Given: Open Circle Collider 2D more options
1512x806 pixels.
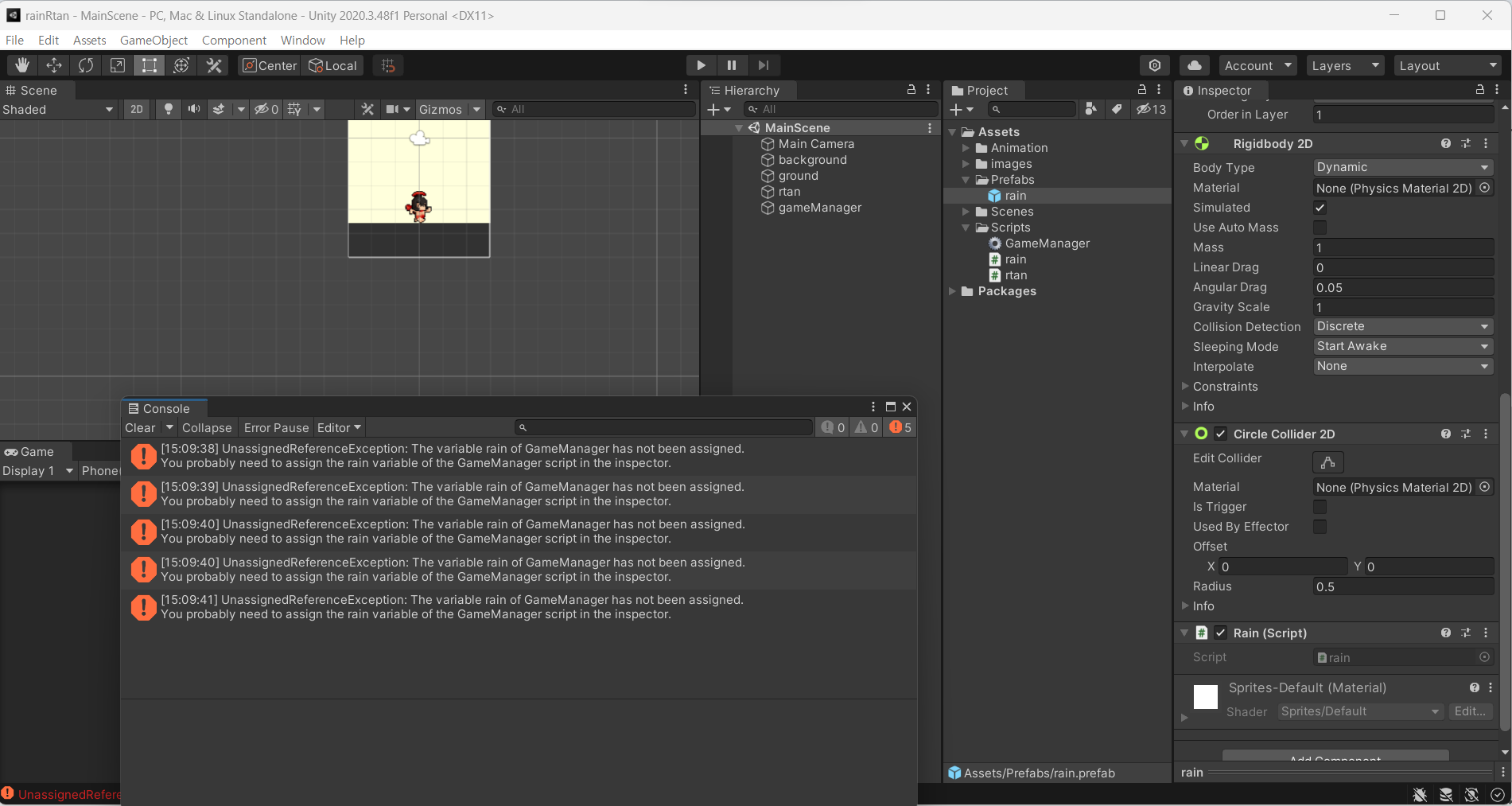Looking at the screenshot, I should pyautogui.click(x=1486, y=434).
